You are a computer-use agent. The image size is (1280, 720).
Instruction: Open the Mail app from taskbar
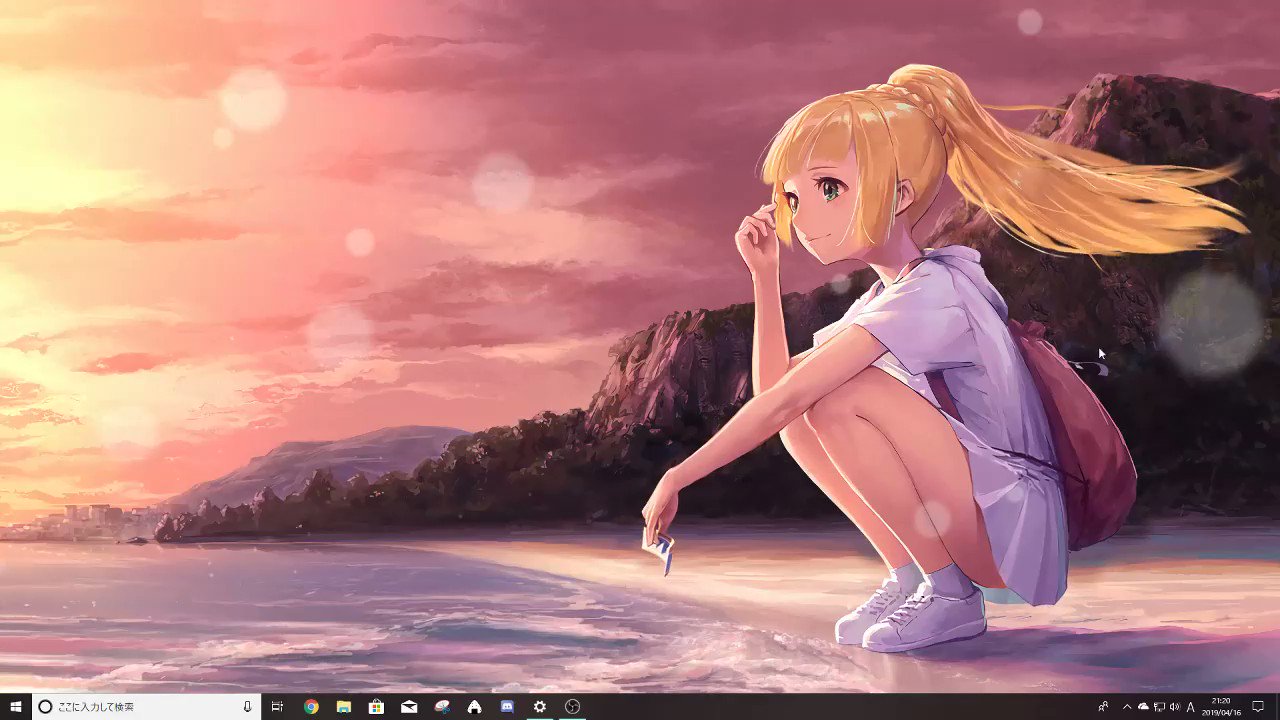(409, 706)
